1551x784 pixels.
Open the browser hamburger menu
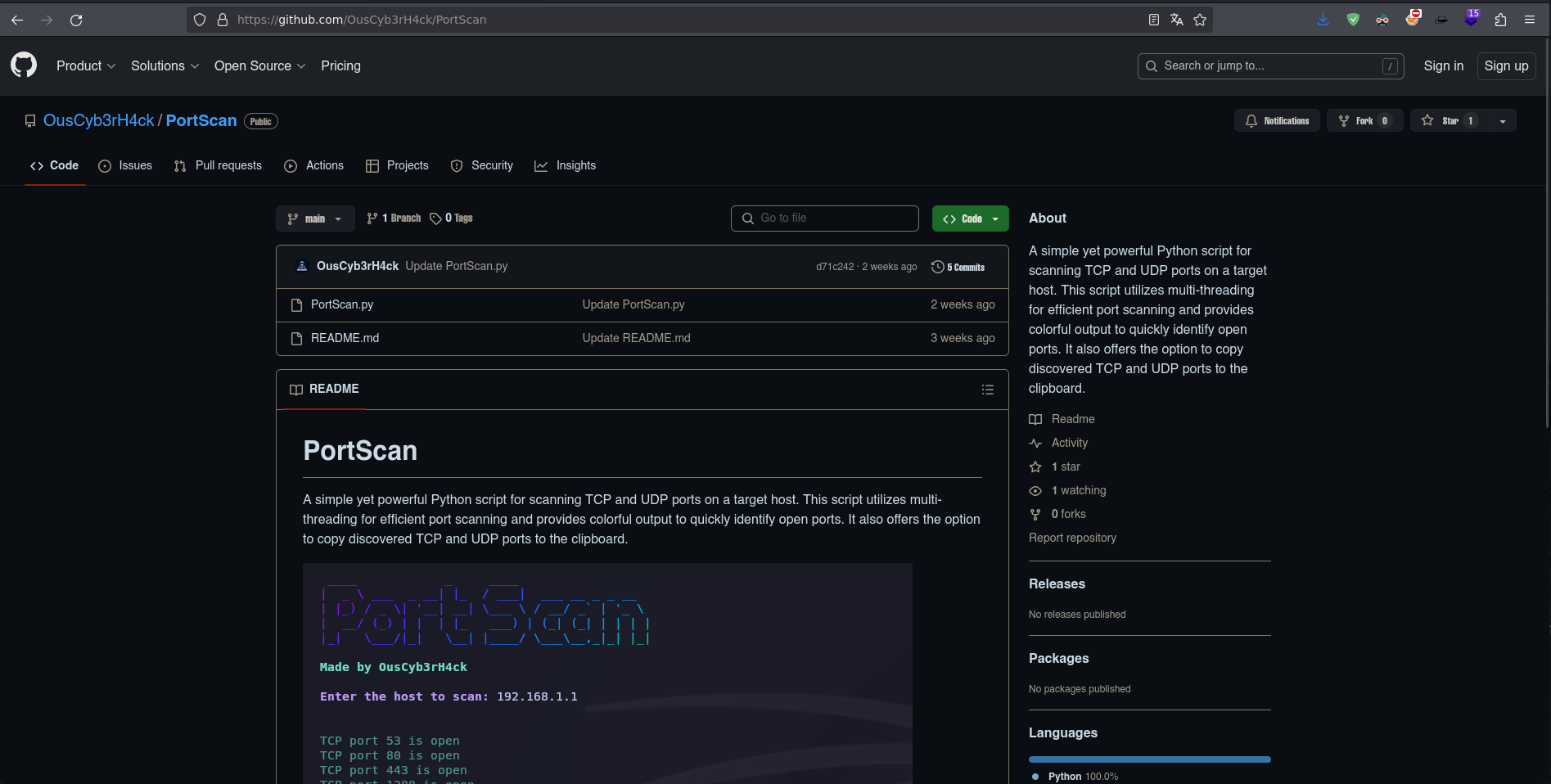coord(1530,20)
